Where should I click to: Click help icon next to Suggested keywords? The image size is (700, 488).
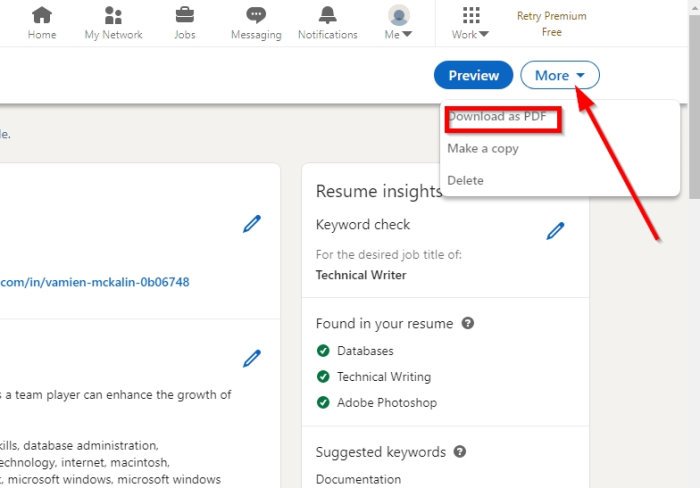point(460,452)
